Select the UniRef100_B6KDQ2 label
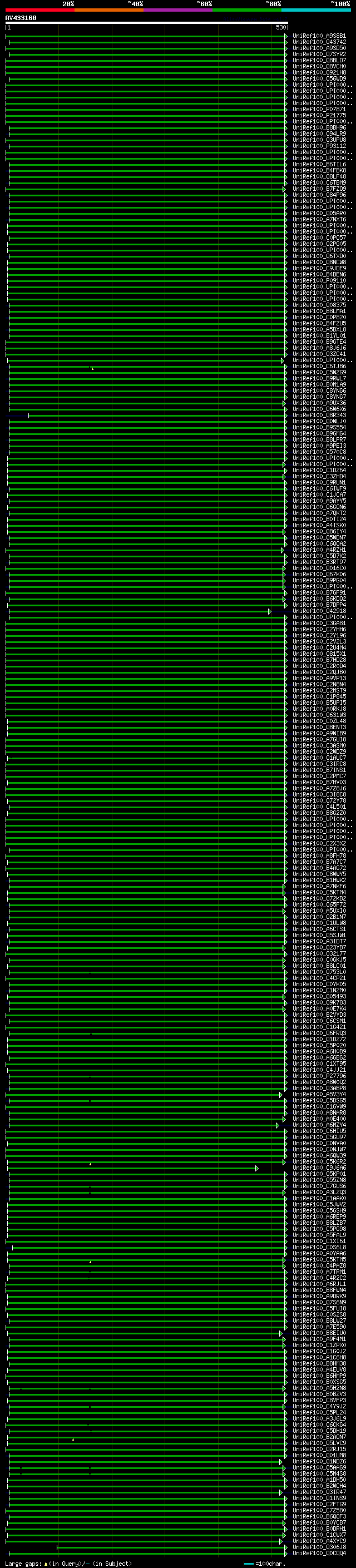Screen dimensions: 356x1568 (x=319, y=599)
